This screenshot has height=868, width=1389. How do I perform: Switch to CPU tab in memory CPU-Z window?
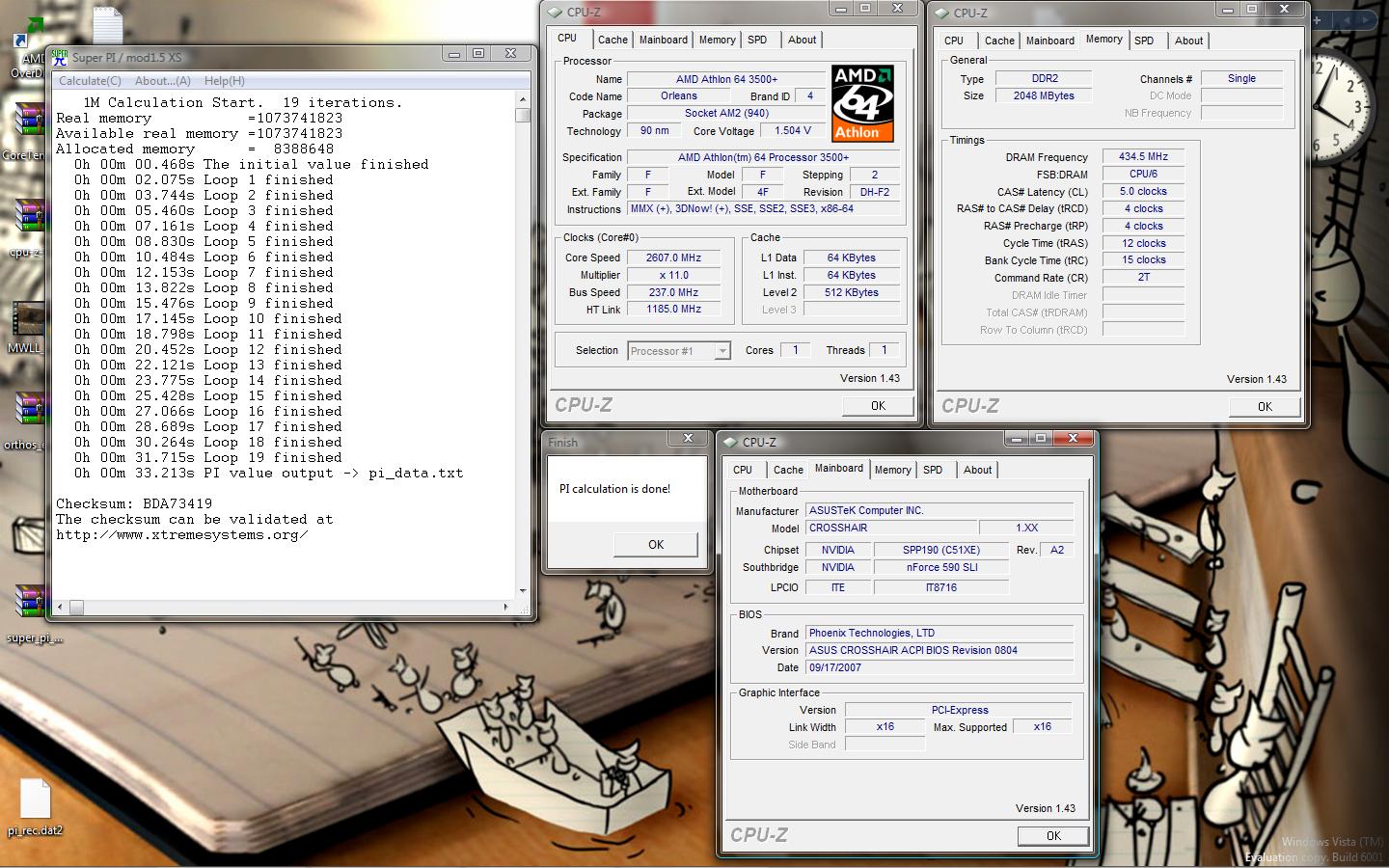[x=954, y=41]
